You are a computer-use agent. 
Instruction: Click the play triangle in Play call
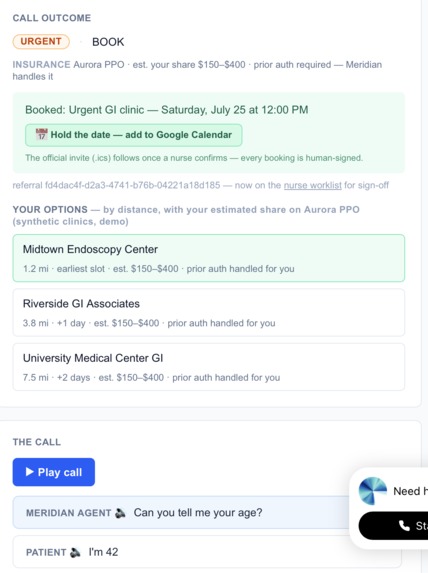pyautogui.click(x=30, y=472)
